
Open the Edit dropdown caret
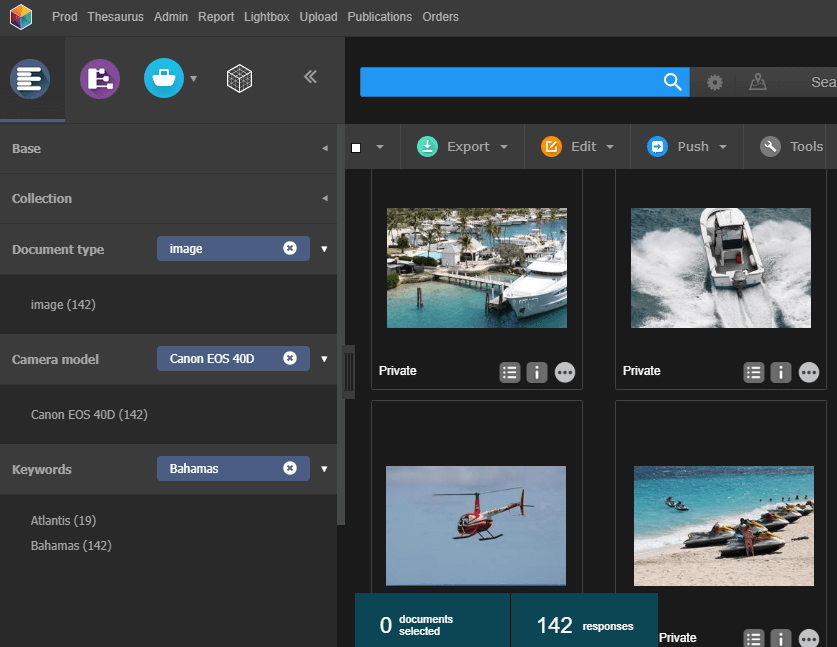tap(610, 147)
